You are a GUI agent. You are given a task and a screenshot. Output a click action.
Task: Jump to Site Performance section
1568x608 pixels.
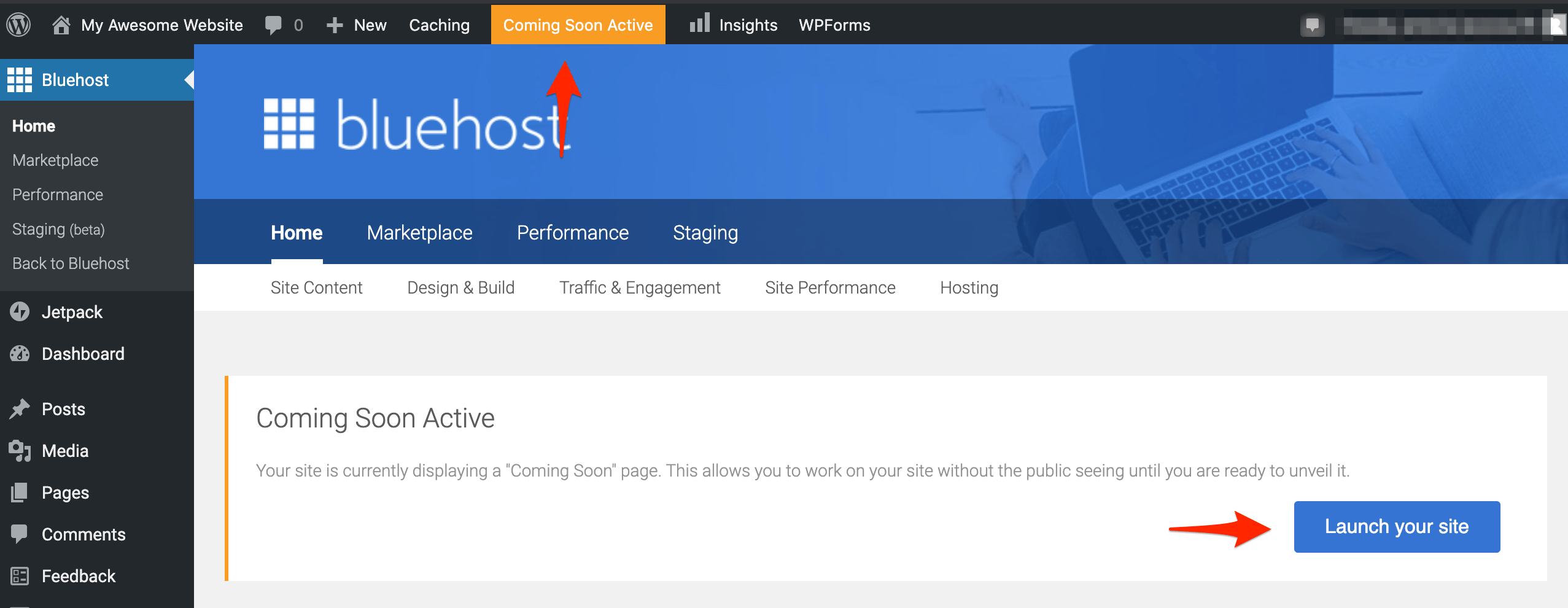pyautogui.click(x=830, y=287)
